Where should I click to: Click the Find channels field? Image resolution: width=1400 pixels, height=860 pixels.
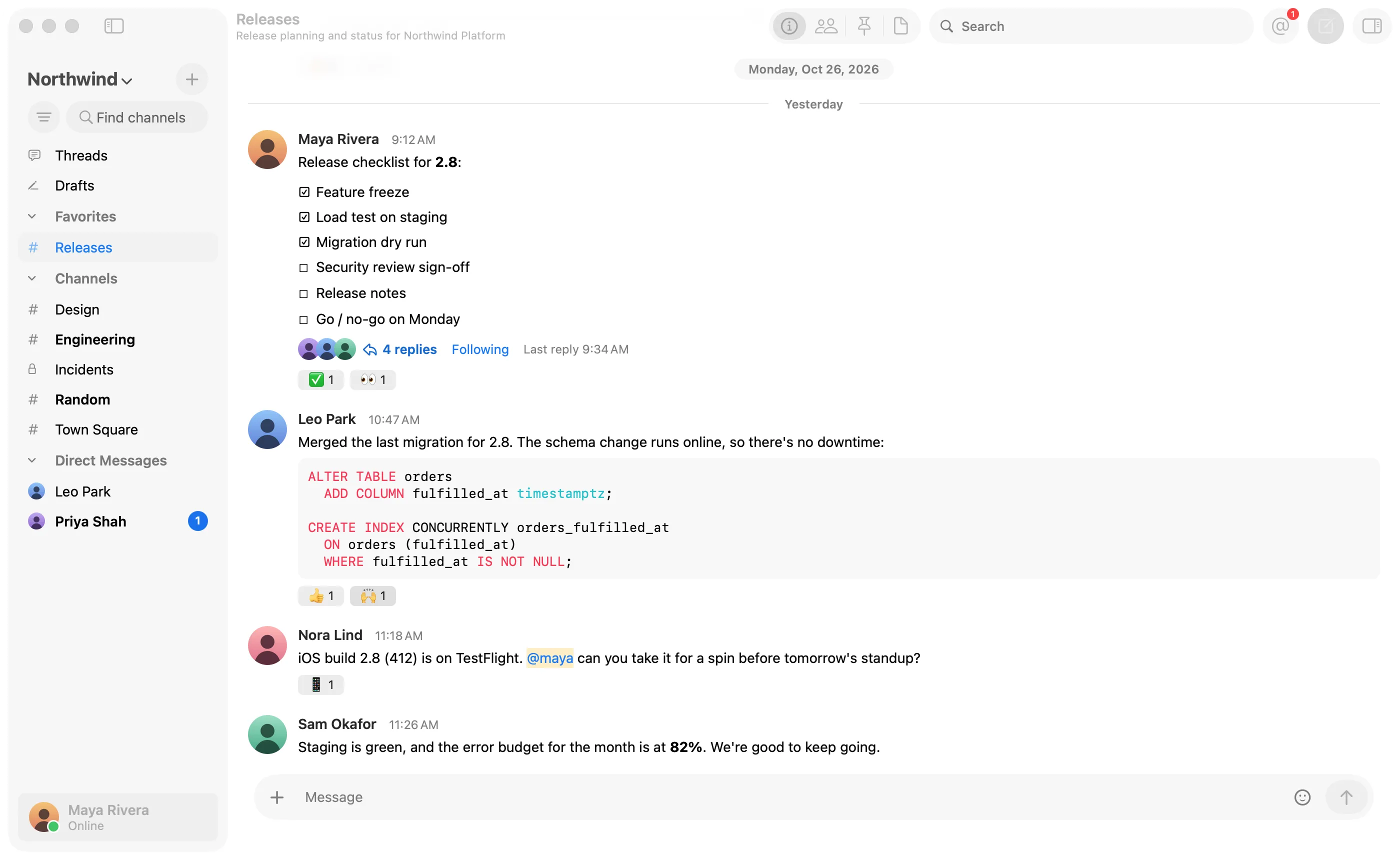pos(137,117)
